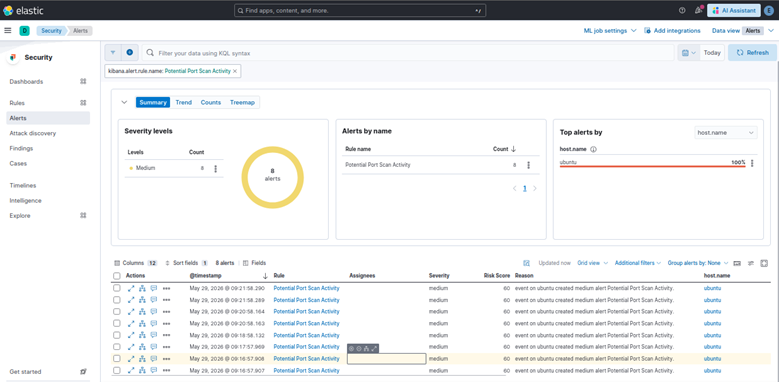
Task: Collapse the summary charts panel chevron
Action: (125, 102)
